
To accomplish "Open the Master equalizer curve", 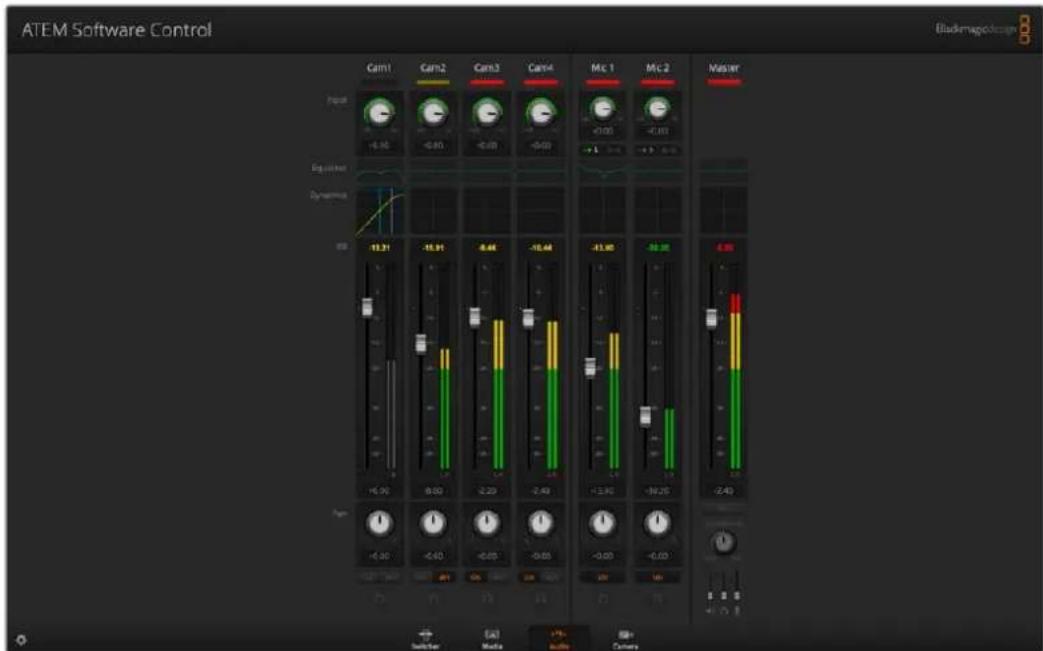I will click(724, 172).
